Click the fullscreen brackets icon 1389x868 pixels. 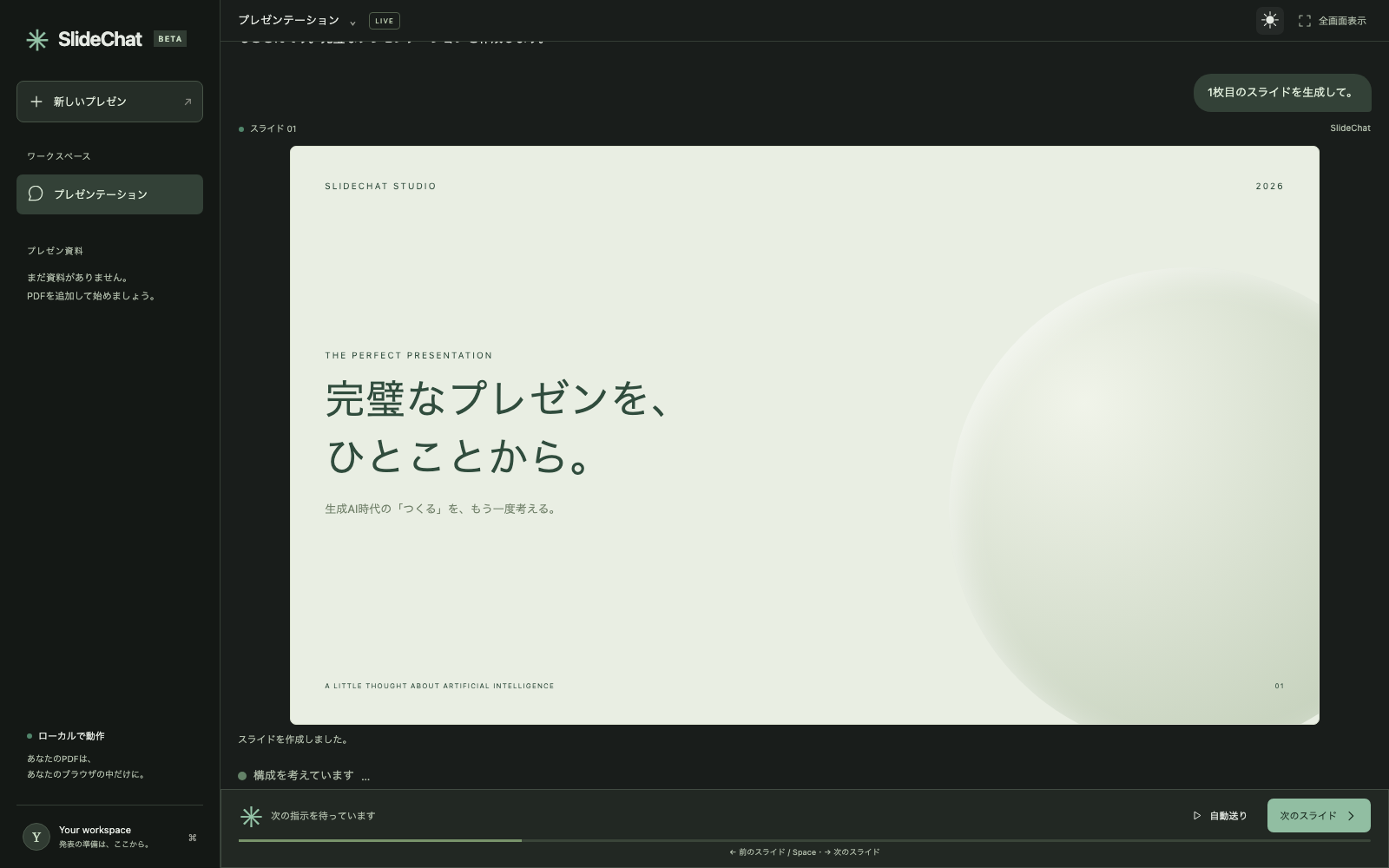click(1304, 21)
